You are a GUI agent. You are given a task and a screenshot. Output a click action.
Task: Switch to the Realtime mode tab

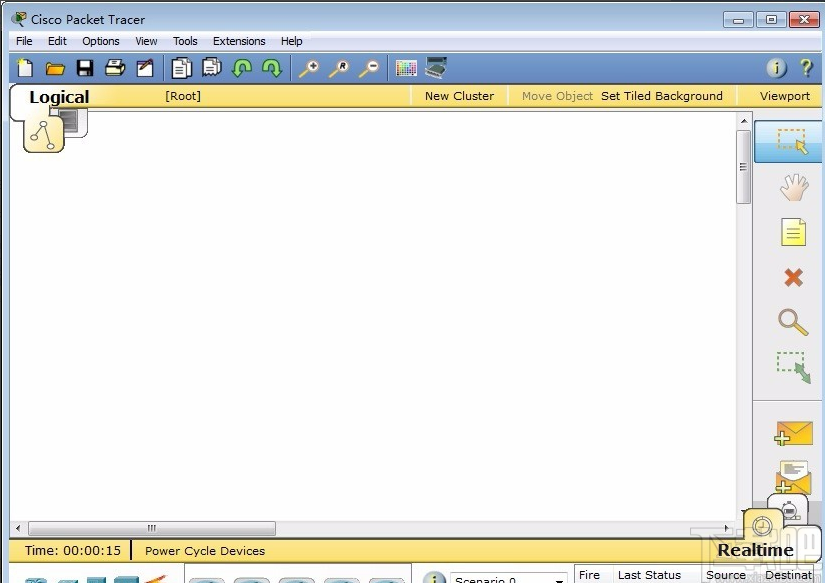(x=763, y=526)
